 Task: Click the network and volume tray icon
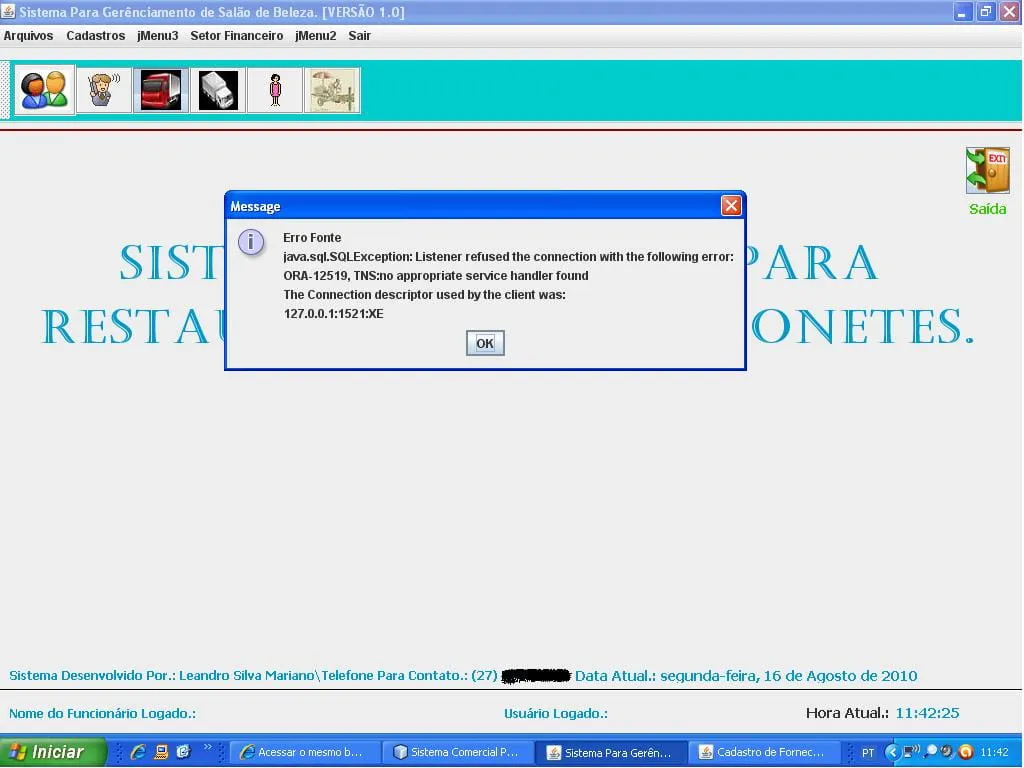pyautogui.click(x=911, y=752)
